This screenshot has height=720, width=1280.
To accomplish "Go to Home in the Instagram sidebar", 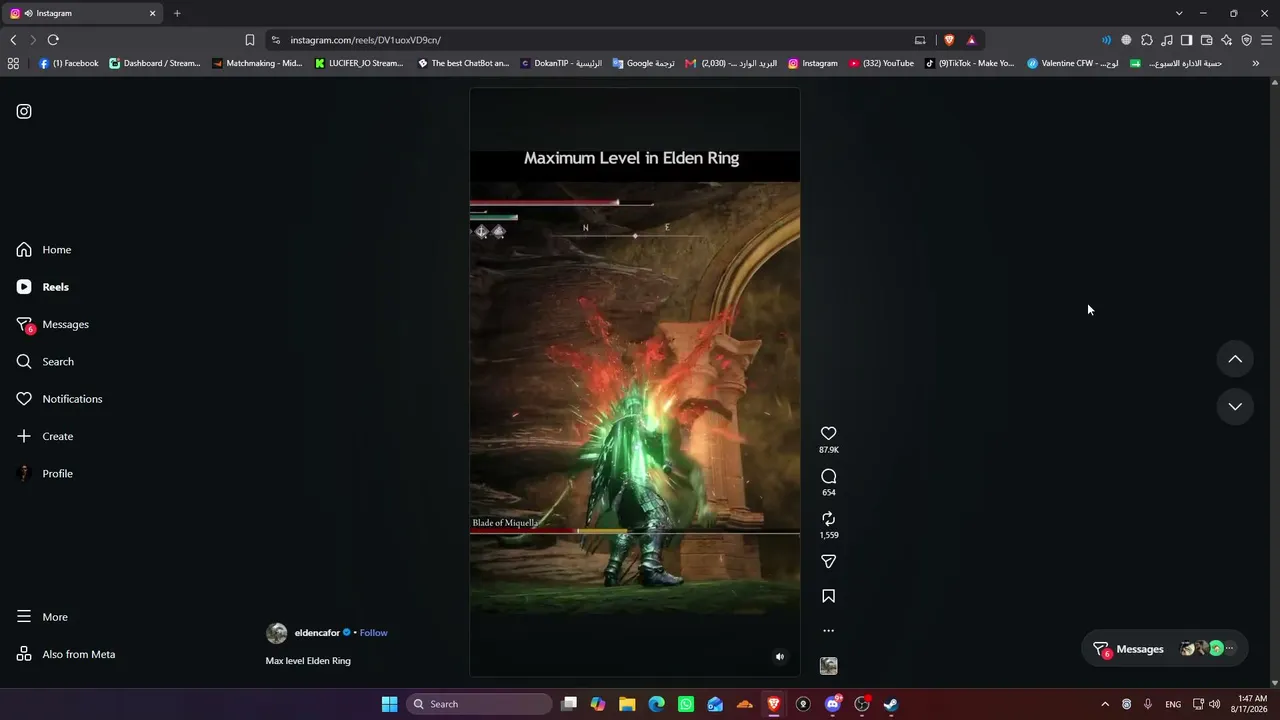I will (44, 250).
